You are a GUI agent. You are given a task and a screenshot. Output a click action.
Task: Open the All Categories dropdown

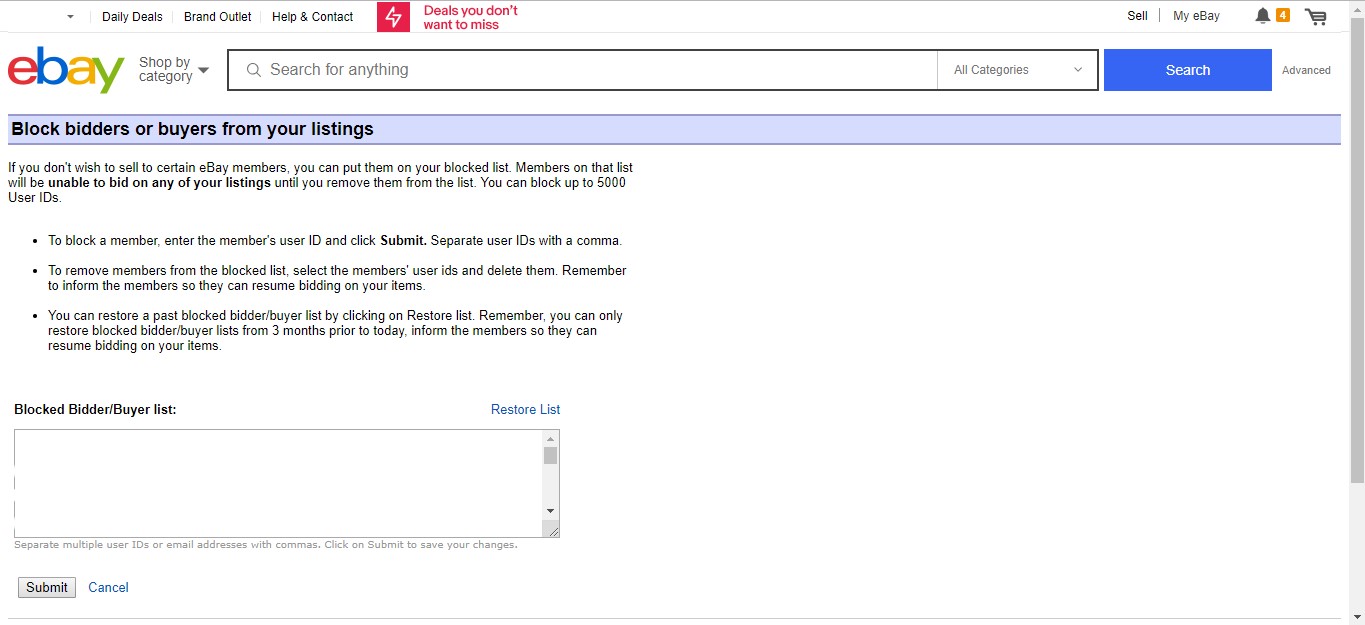pyautogui.click(x=1018, y=70)
